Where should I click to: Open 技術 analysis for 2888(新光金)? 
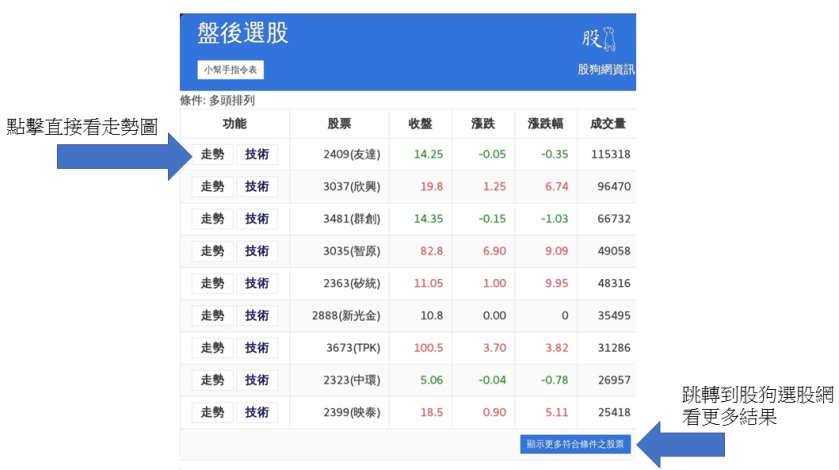tap(257, 315)
